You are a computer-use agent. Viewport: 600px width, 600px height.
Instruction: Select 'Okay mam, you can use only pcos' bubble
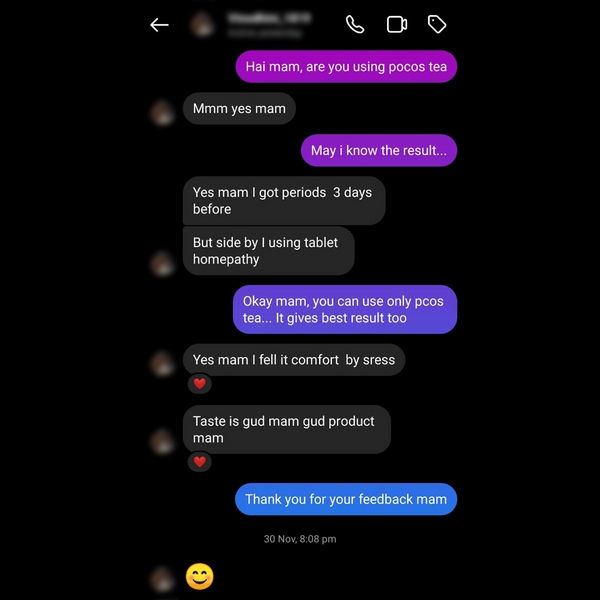tap(345, 309)
